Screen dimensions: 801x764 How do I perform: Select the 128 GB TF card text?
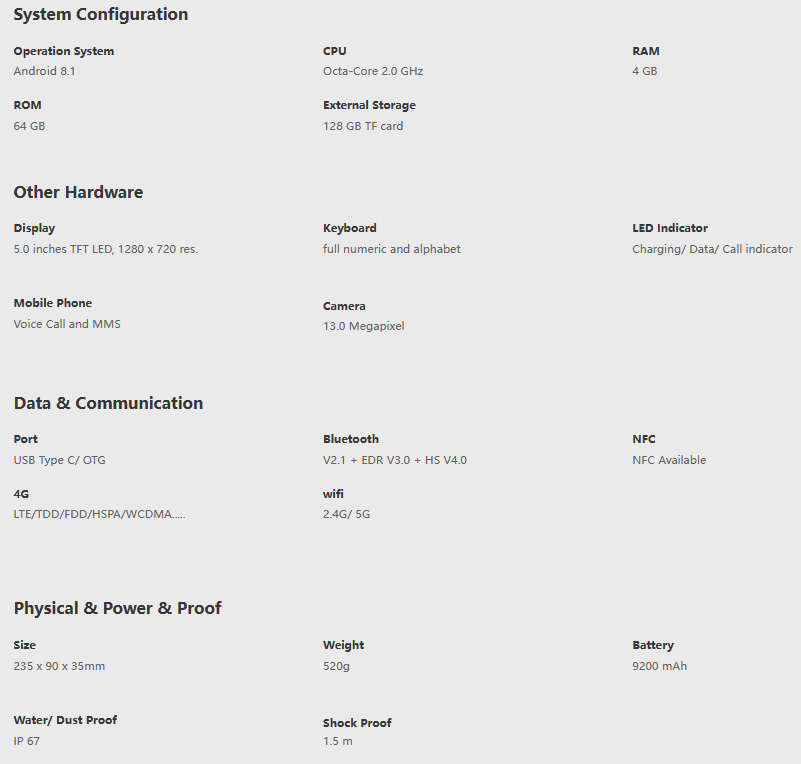[363, 126]
